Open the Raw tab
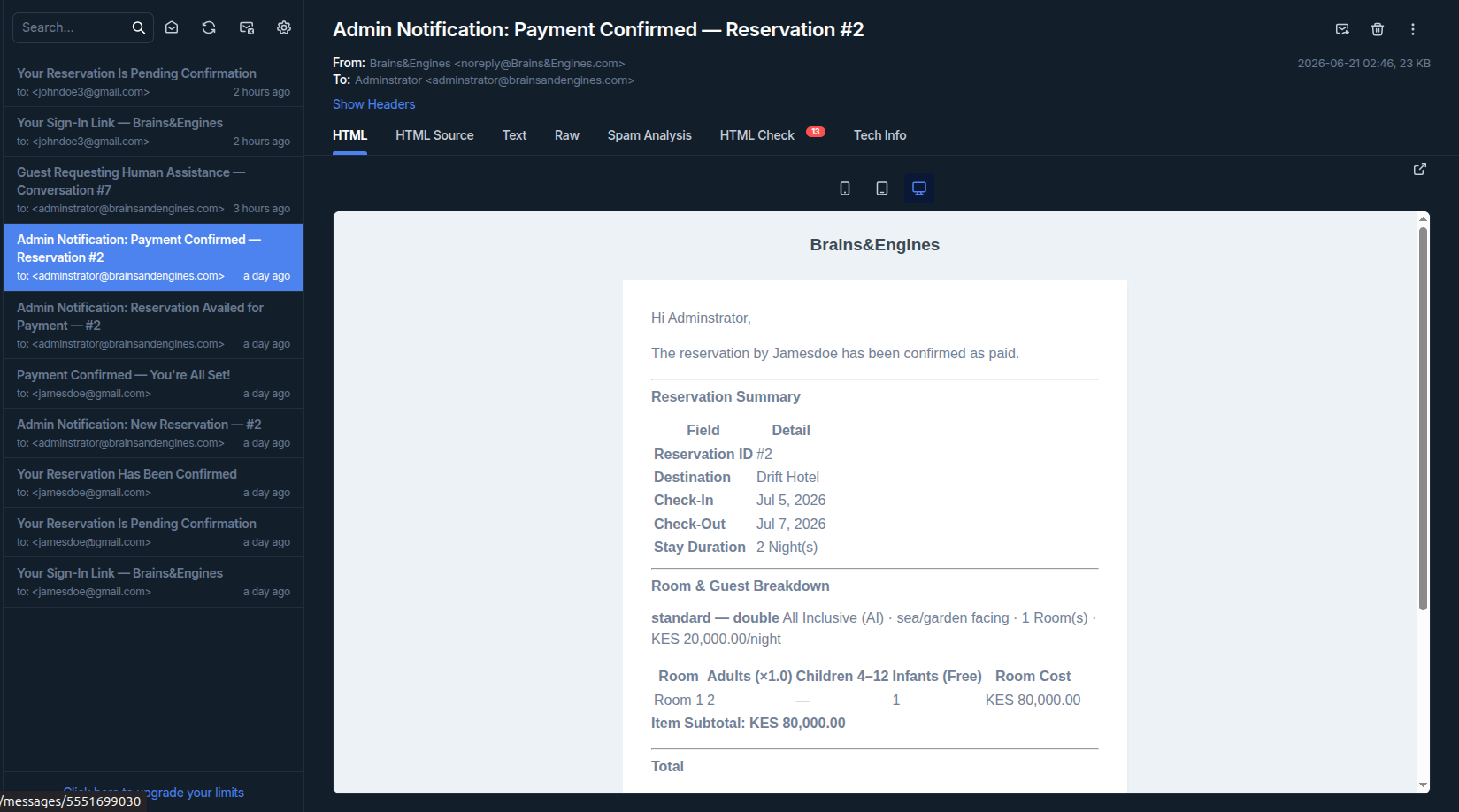 click(x=567, y=135)
